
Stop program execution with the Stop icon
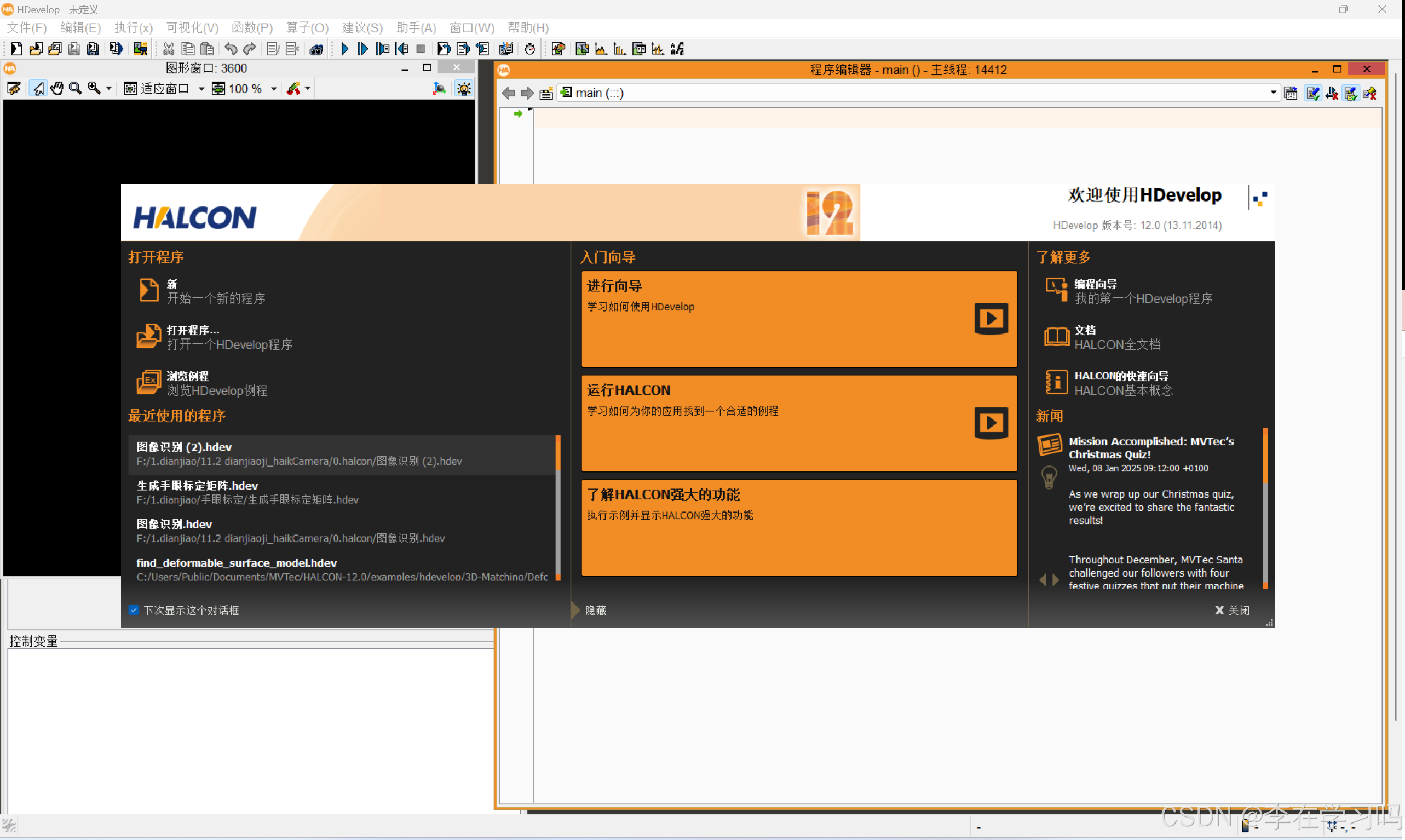click(x=421, y=49)
